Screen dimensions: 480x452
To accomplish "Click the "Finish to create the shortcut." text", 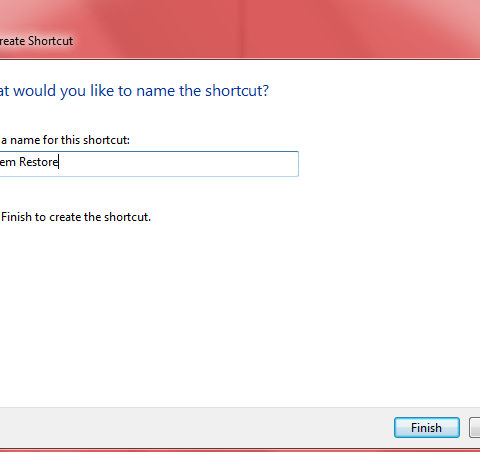I will click(76, 217).
